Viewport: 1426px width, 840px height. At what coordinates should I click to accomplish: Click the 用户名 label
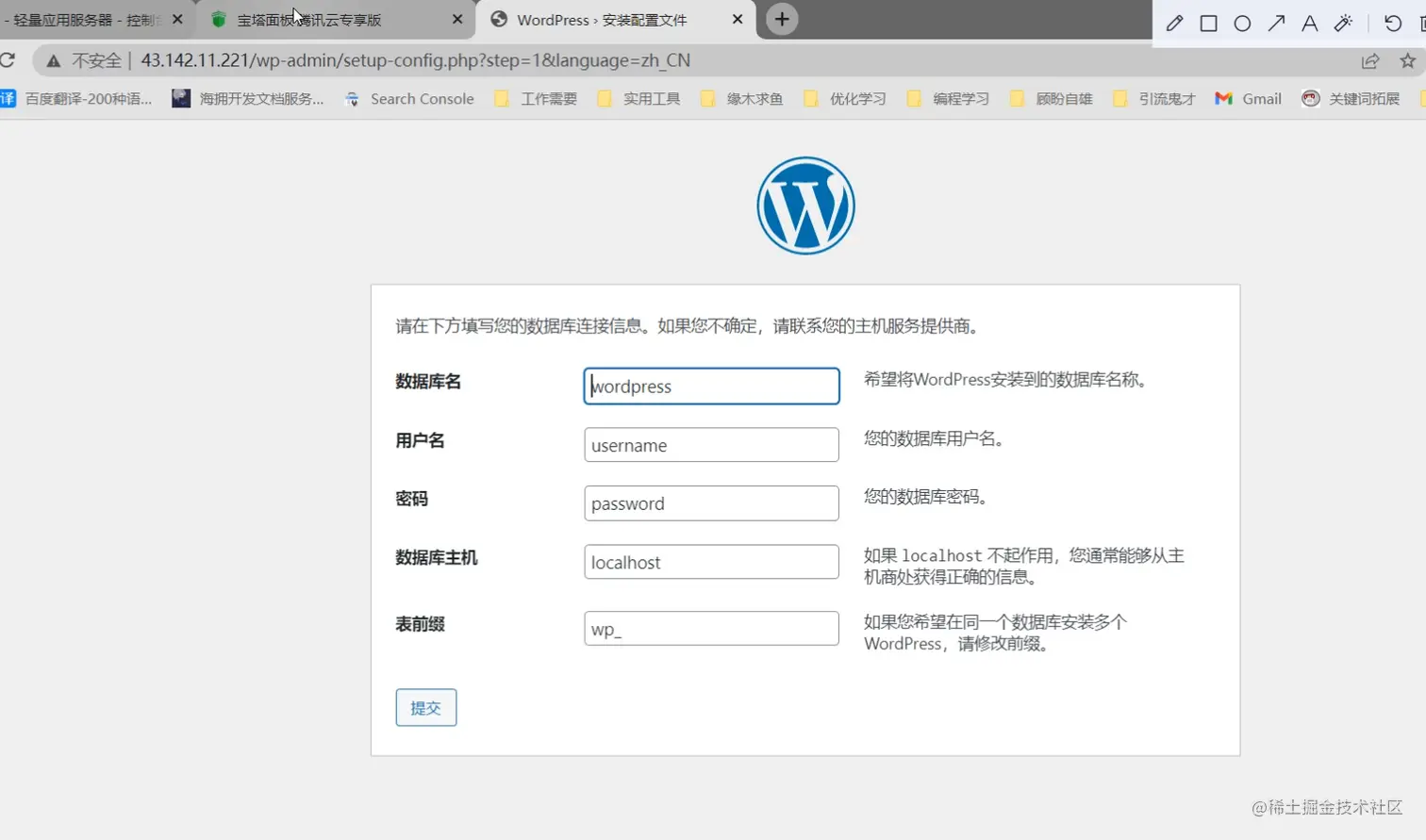coord(420,440)
